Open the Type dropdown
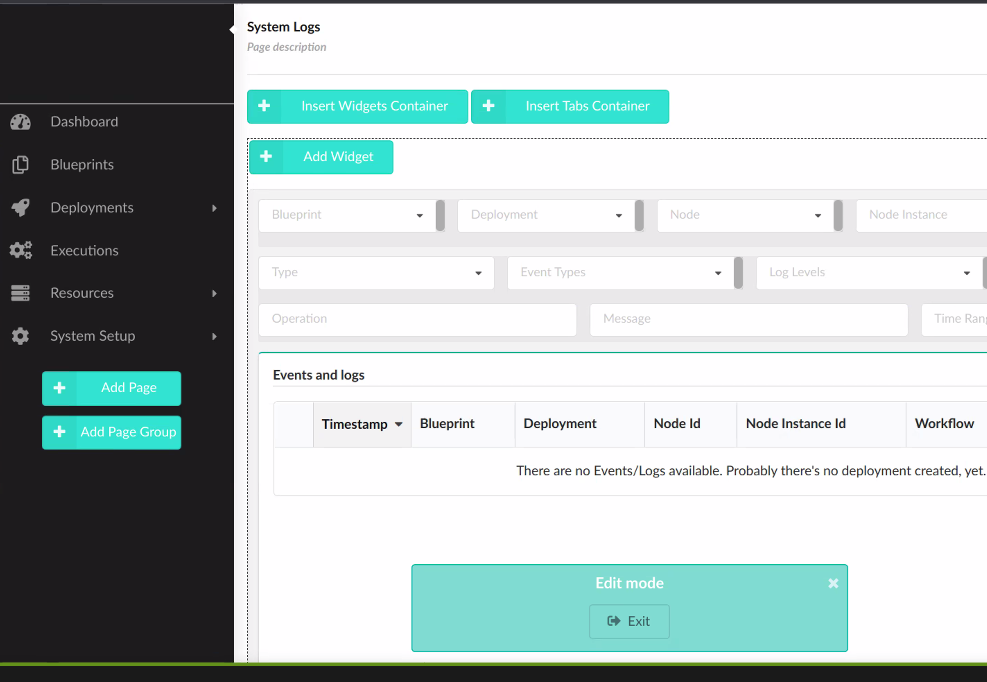Viewport: 987px width, 682px height. 376,273
